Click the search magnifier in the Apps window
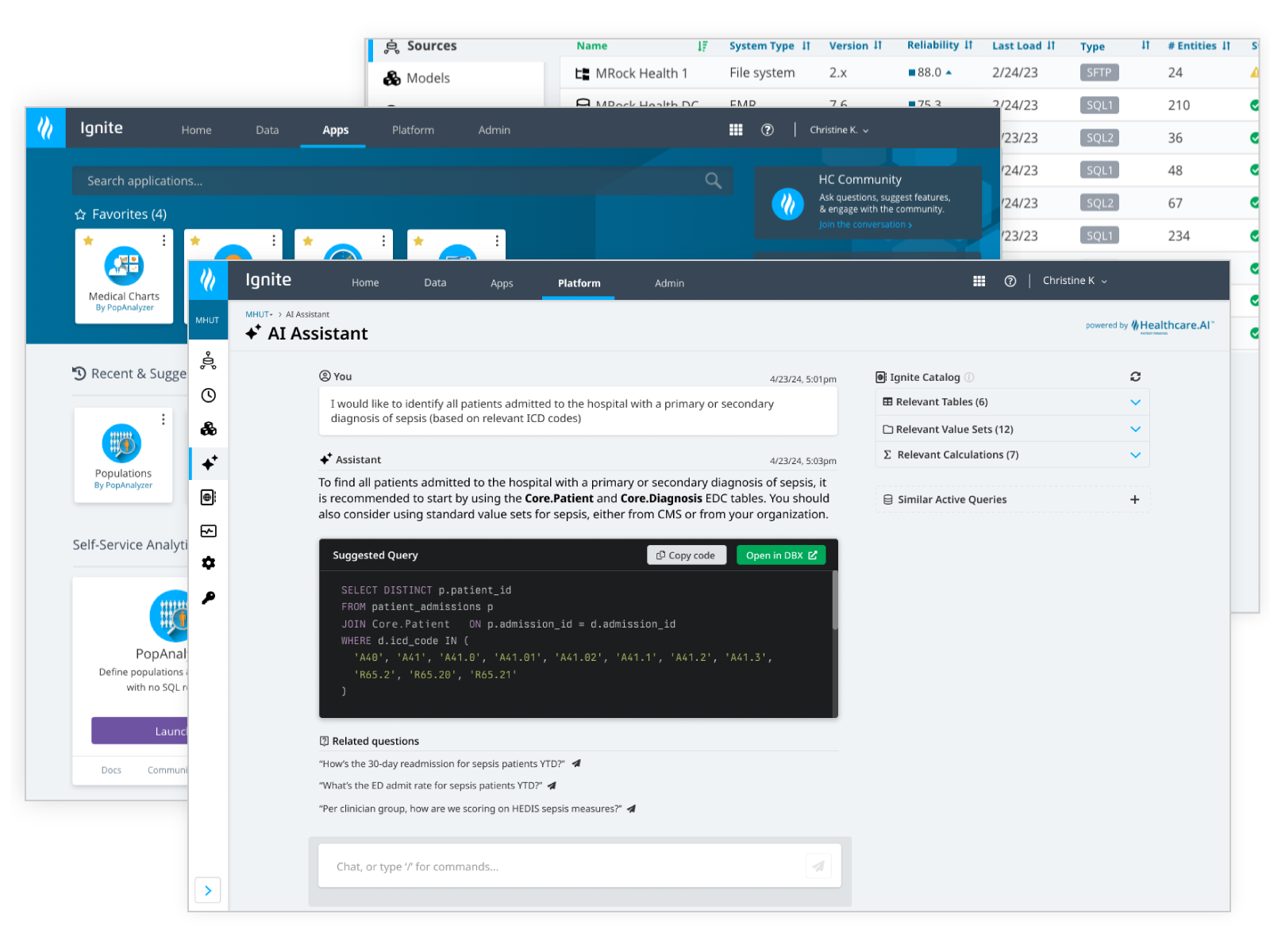 (x=713, y=181)
